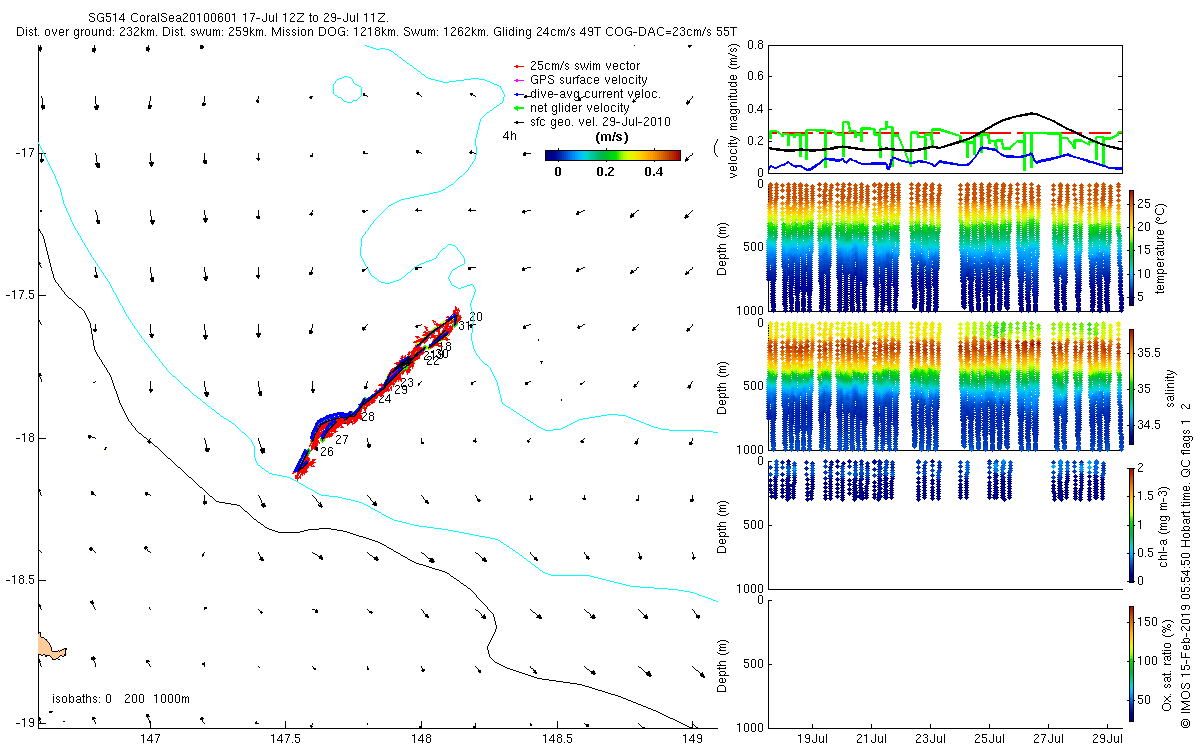Click the '25Jul' date tick
This screenshot has width=1200, height=750.
coord(989,739)
